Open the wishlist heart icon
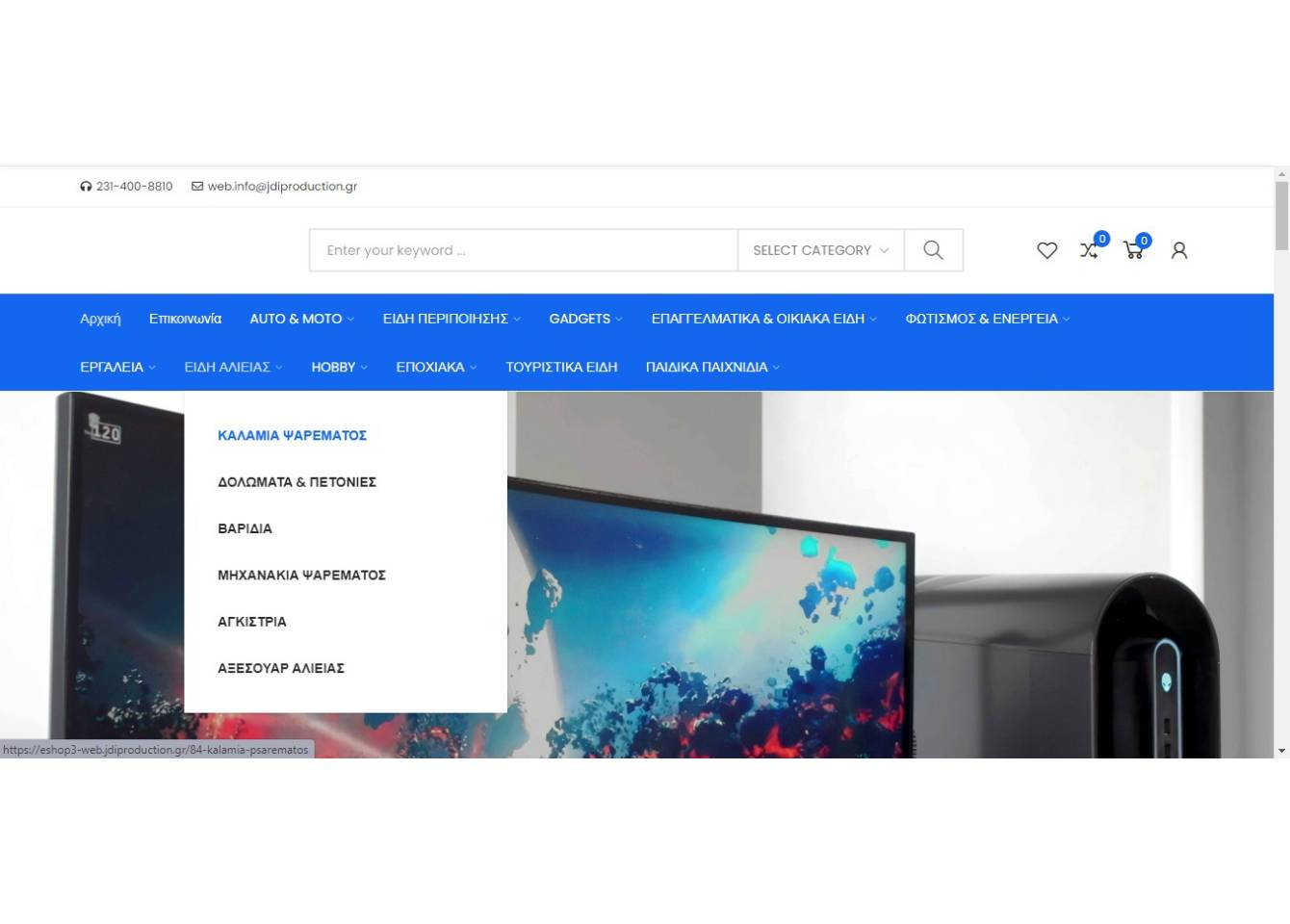Screen dimensions: 1290x924 click(1046, 250)
